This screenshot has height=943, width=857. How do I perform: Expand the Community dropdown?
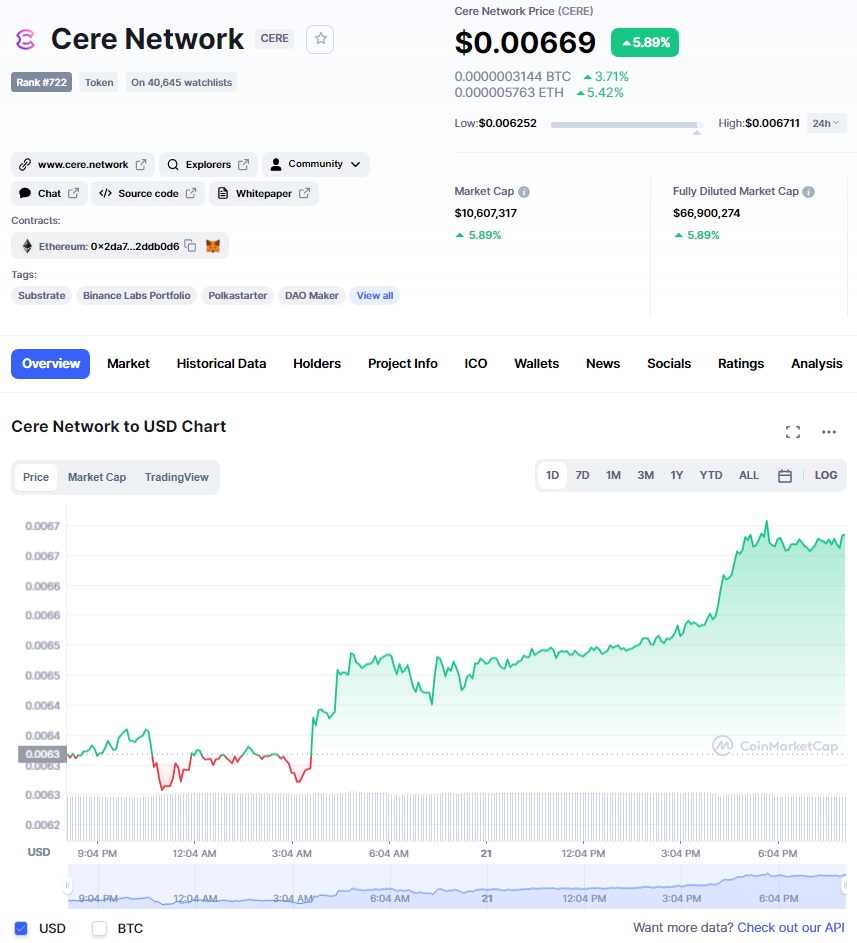316,164
